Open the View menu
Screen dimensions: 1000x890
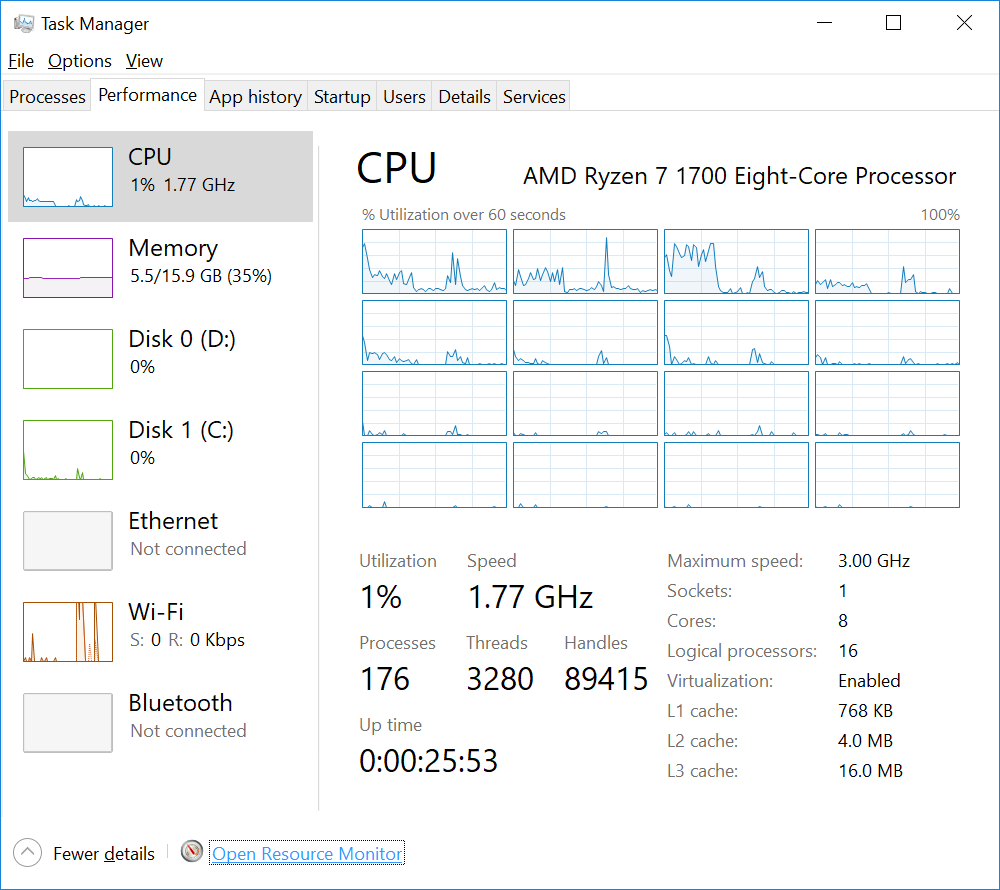pos(144,61)
